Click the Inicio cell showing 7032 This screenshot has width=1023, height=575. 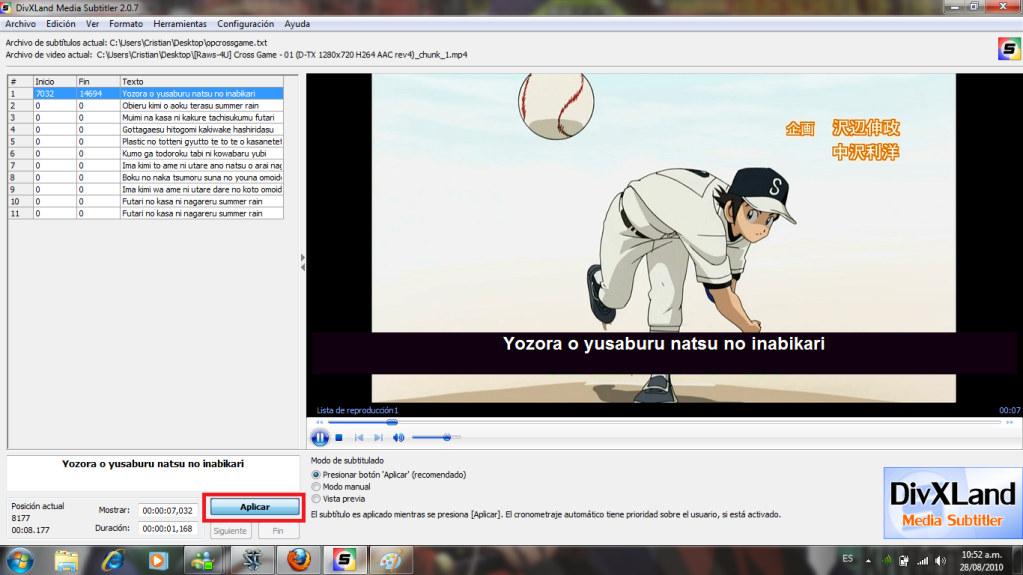55,94
